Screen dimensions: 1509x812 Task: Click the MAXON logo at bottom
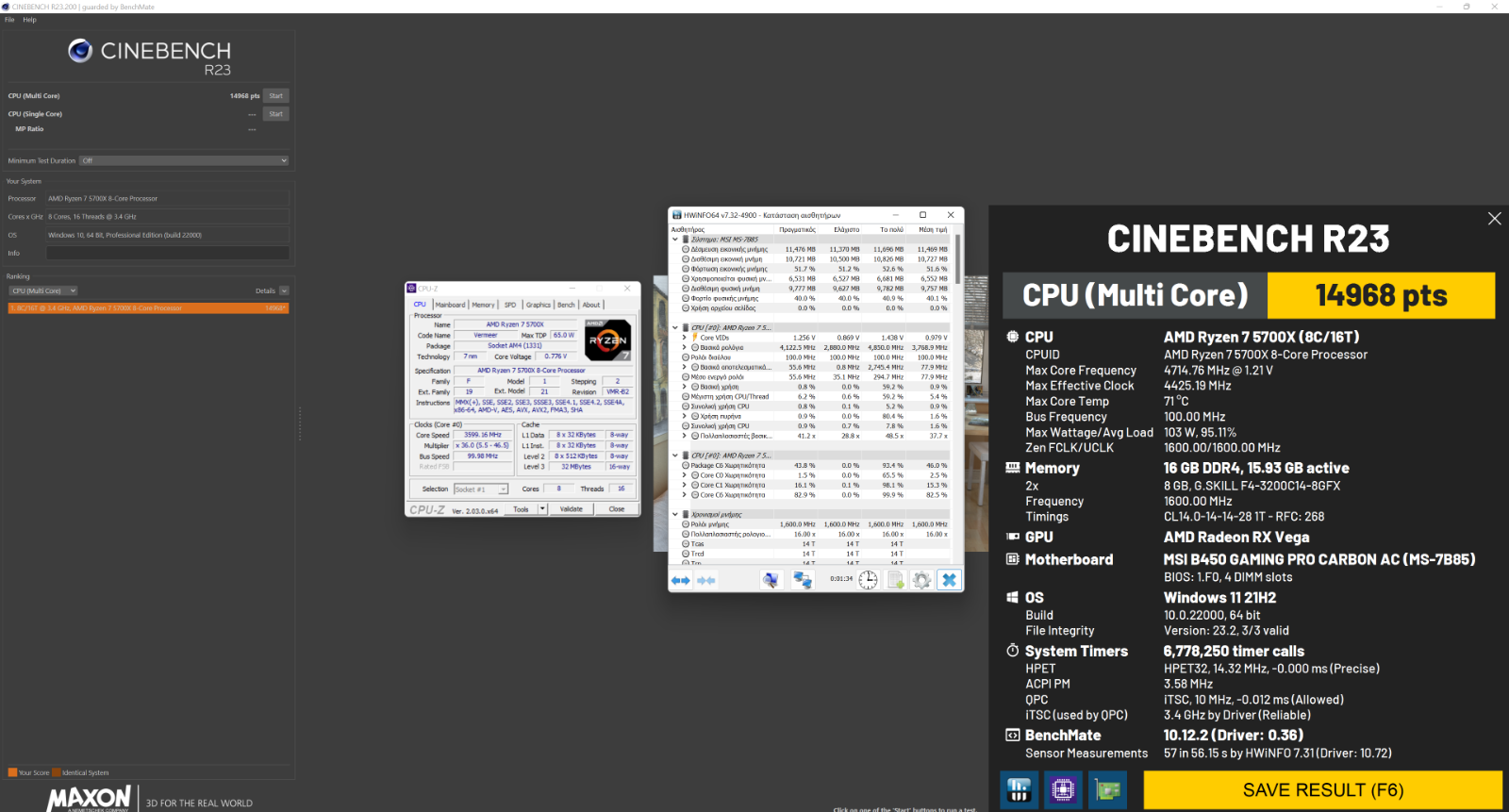(x=89, y=800)
